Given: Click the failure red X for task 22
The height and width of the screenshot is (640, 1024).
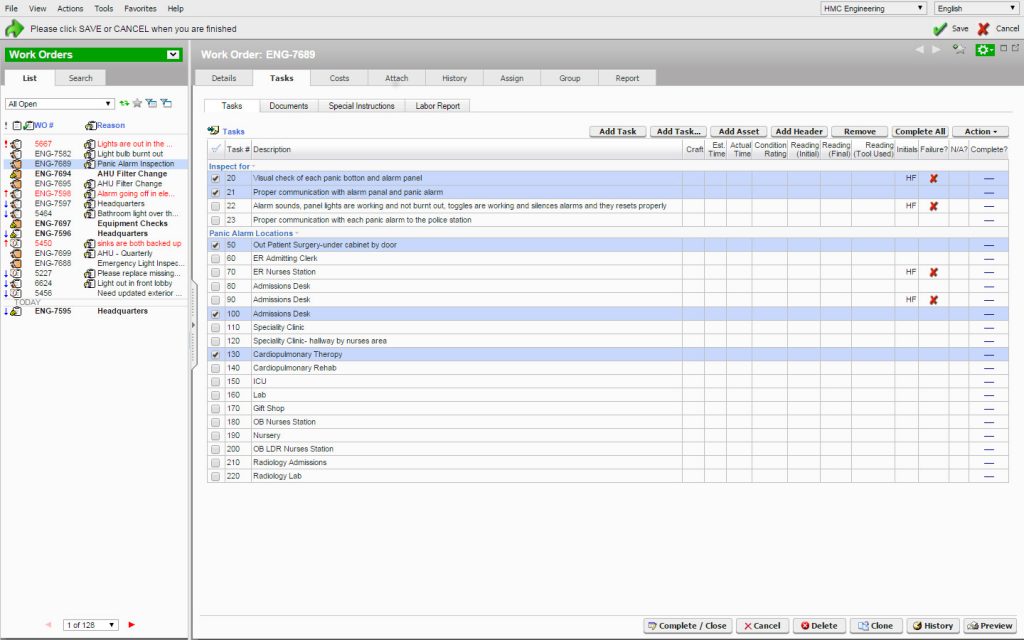Looking at the screenshot, I should pos(934,206).
